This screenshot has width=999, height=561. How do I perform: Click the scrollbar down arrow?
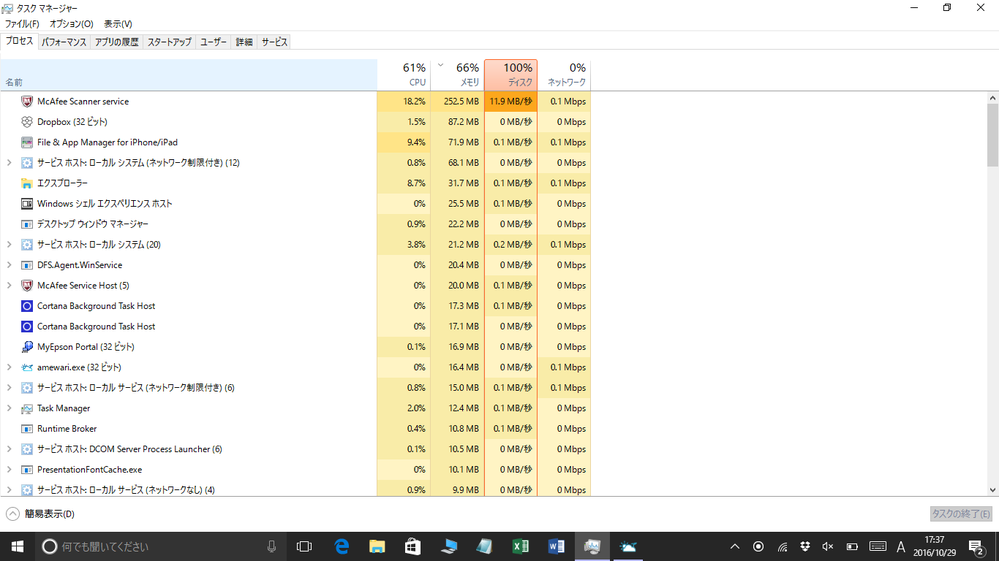pyautogui.click(x=993, y=490)
